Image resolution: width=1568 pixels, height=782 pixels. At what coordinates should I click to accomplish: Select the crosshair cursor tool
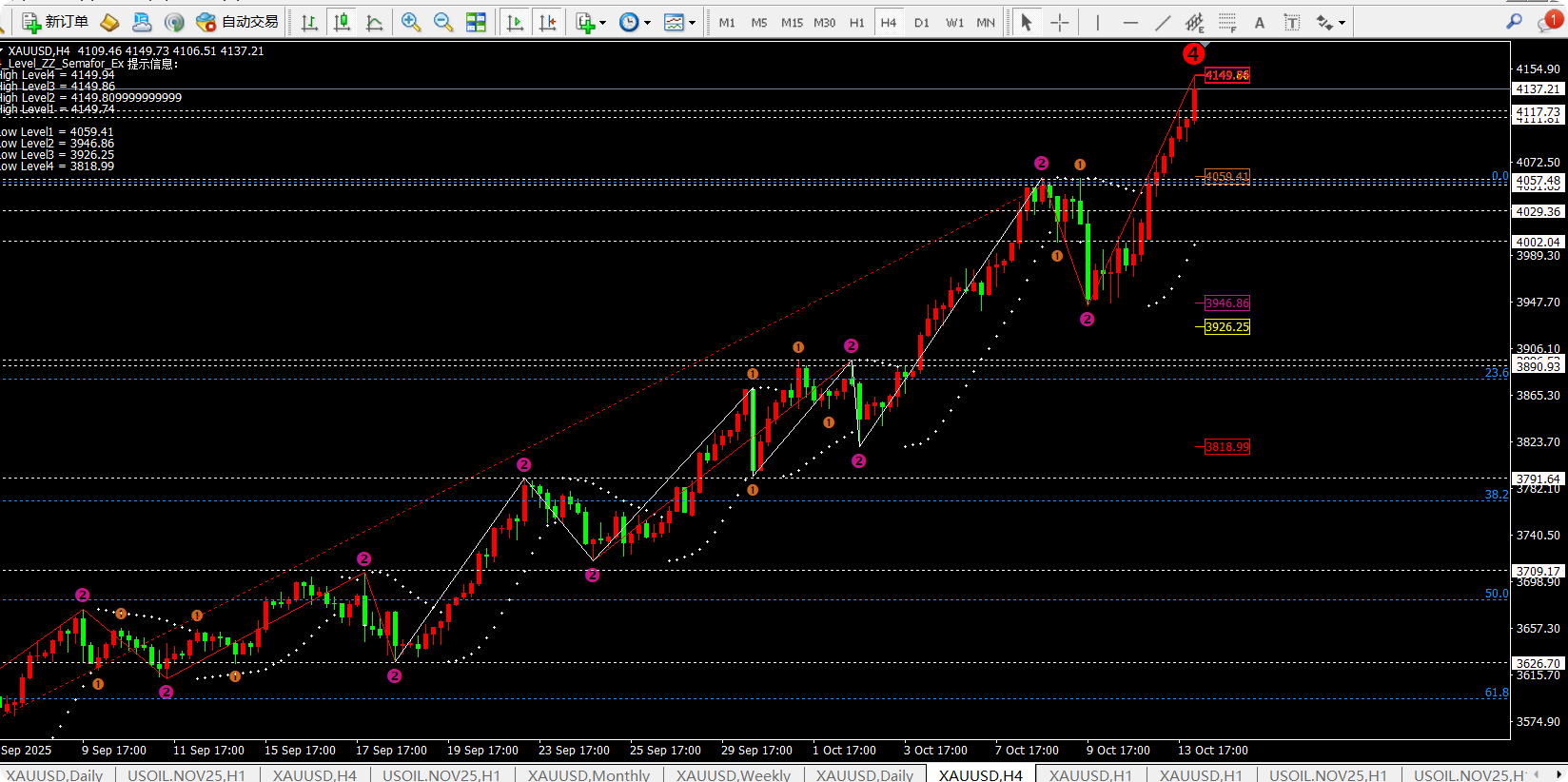pyautogui.click(x=1060, y=23)
